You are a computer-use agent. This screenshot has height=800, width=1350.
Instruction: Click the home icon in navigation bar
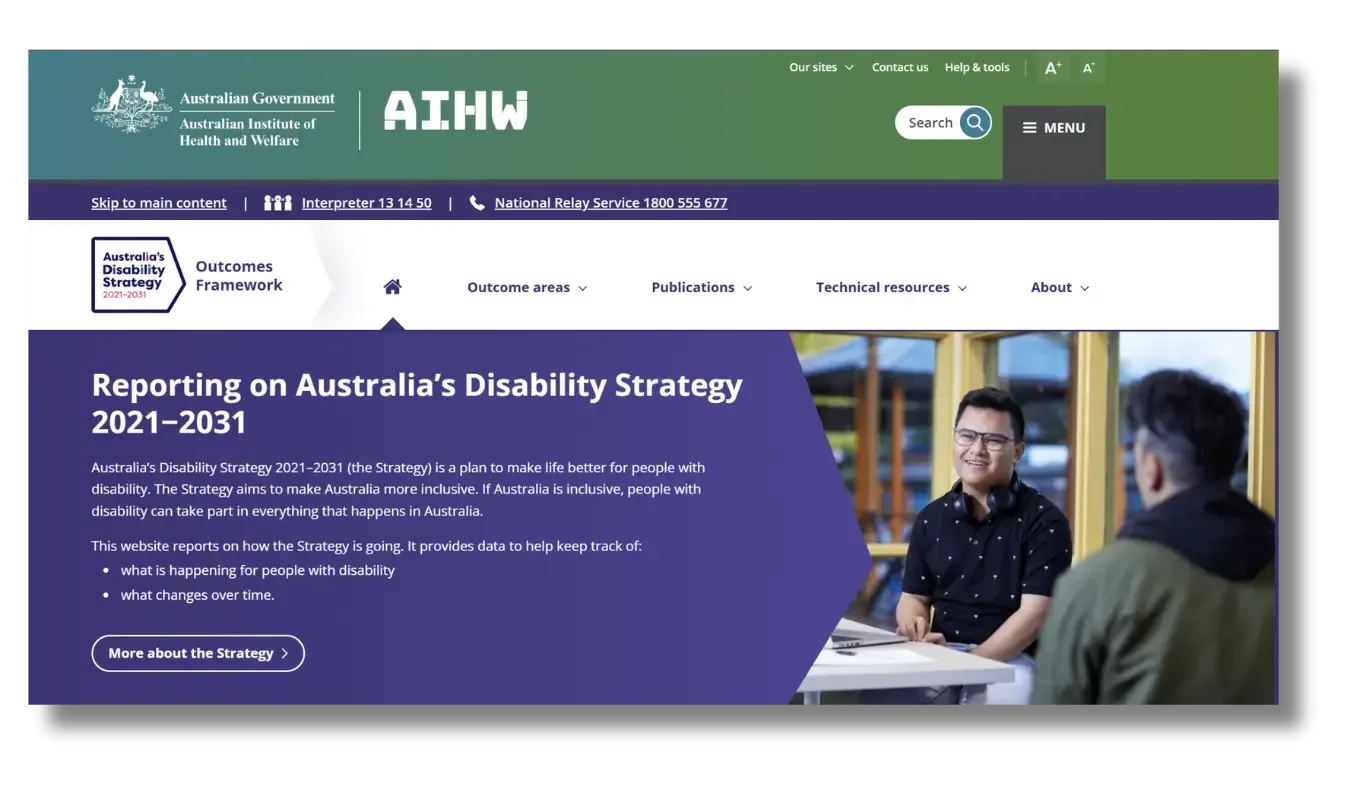click(392, 287)
